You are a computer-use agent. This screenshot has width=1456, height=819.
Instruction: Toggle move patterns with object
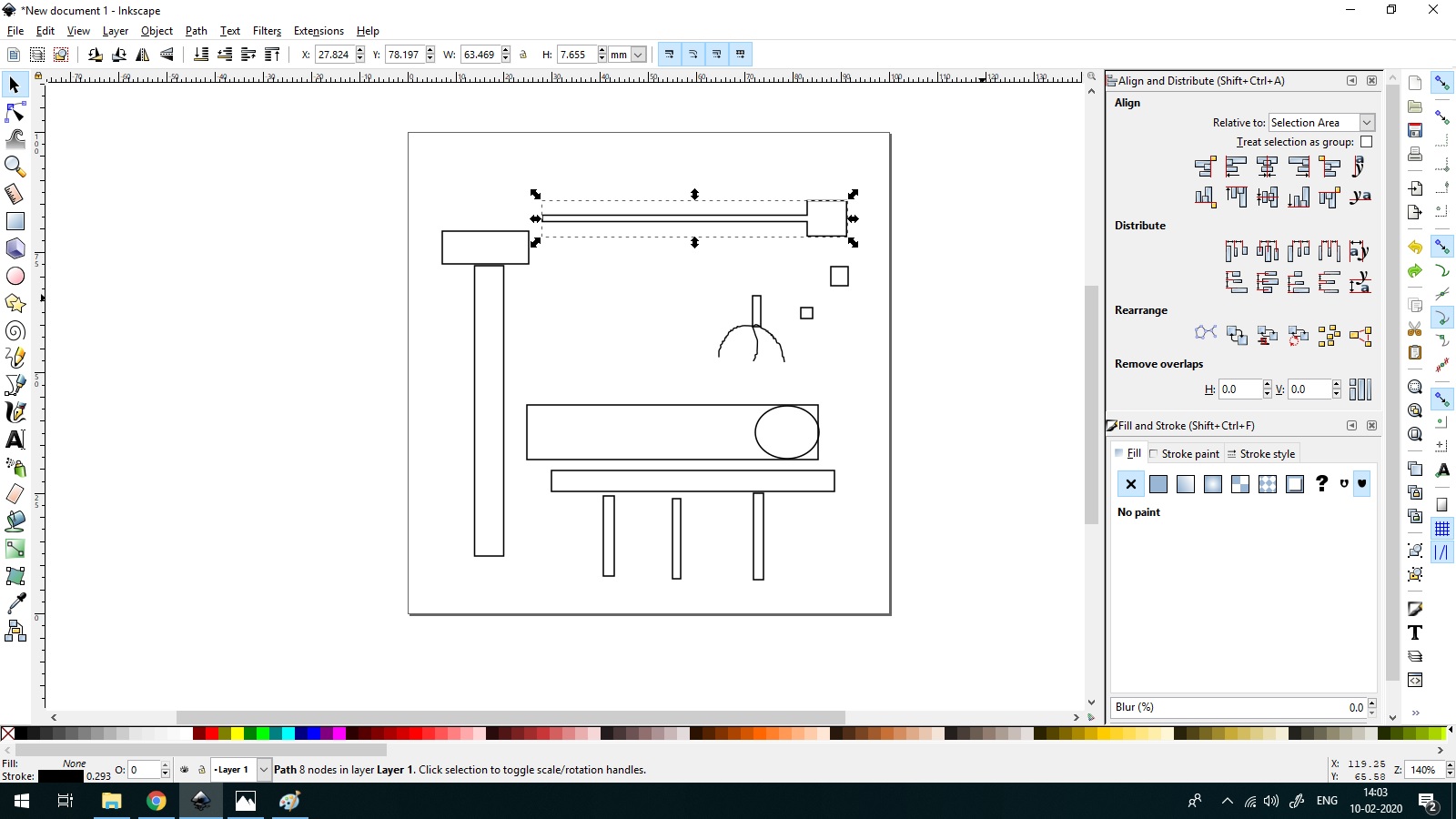[740, 55]
